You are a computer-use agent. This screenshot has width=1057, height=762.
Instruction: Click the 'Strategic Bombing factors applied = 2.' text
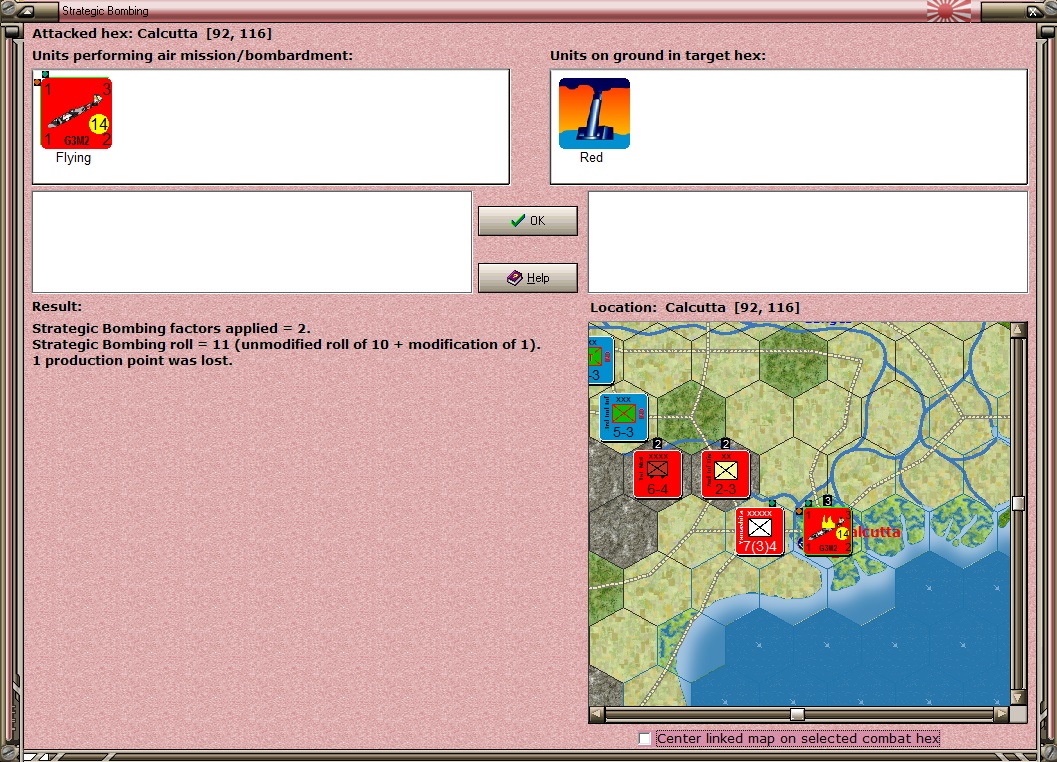pyautogui.click(x=171, y=328)
